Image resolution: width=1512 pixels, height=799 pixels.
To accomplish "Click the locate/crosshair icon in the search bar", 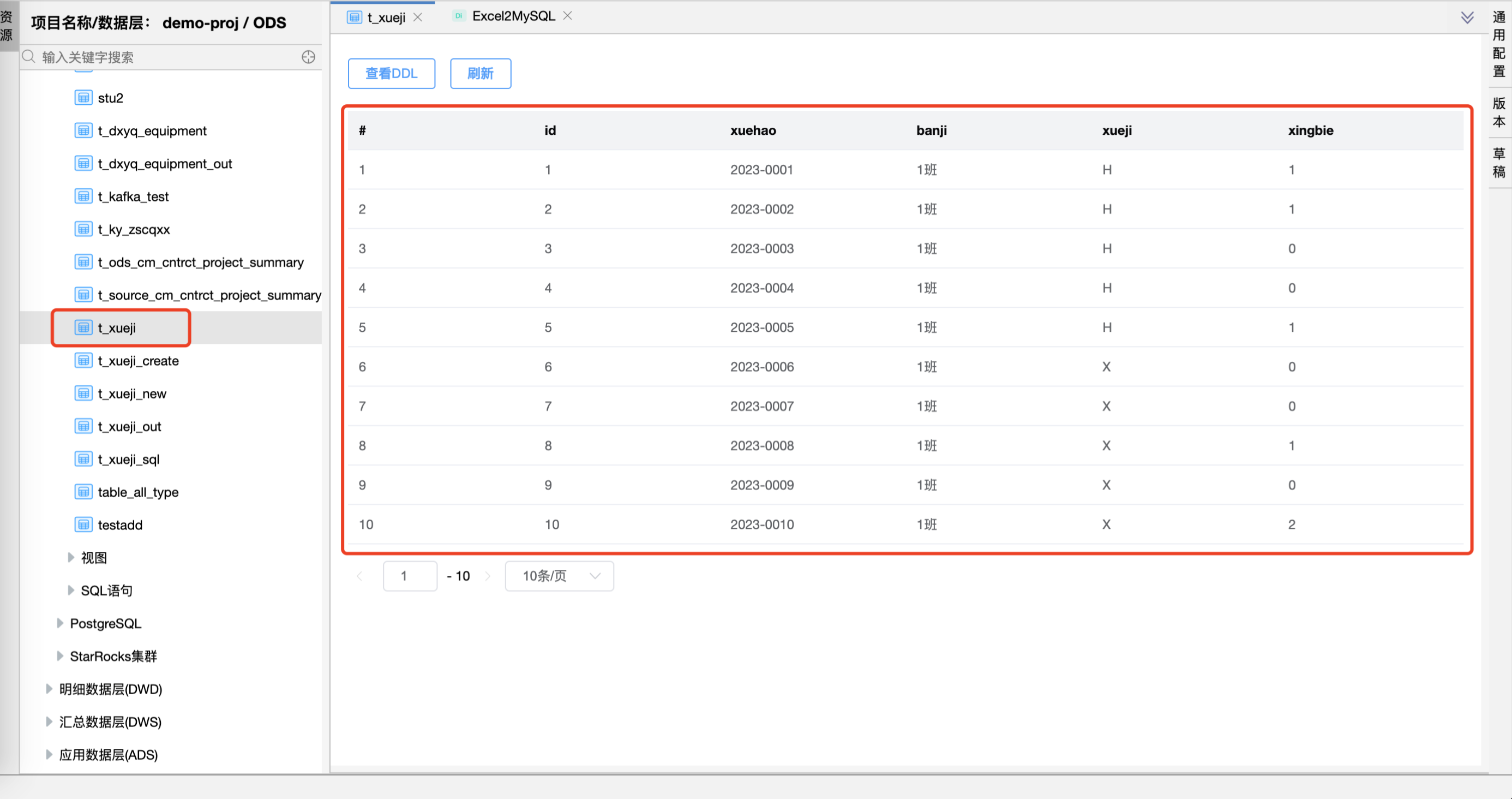I will pyautogui.click(x=308, y=57).
